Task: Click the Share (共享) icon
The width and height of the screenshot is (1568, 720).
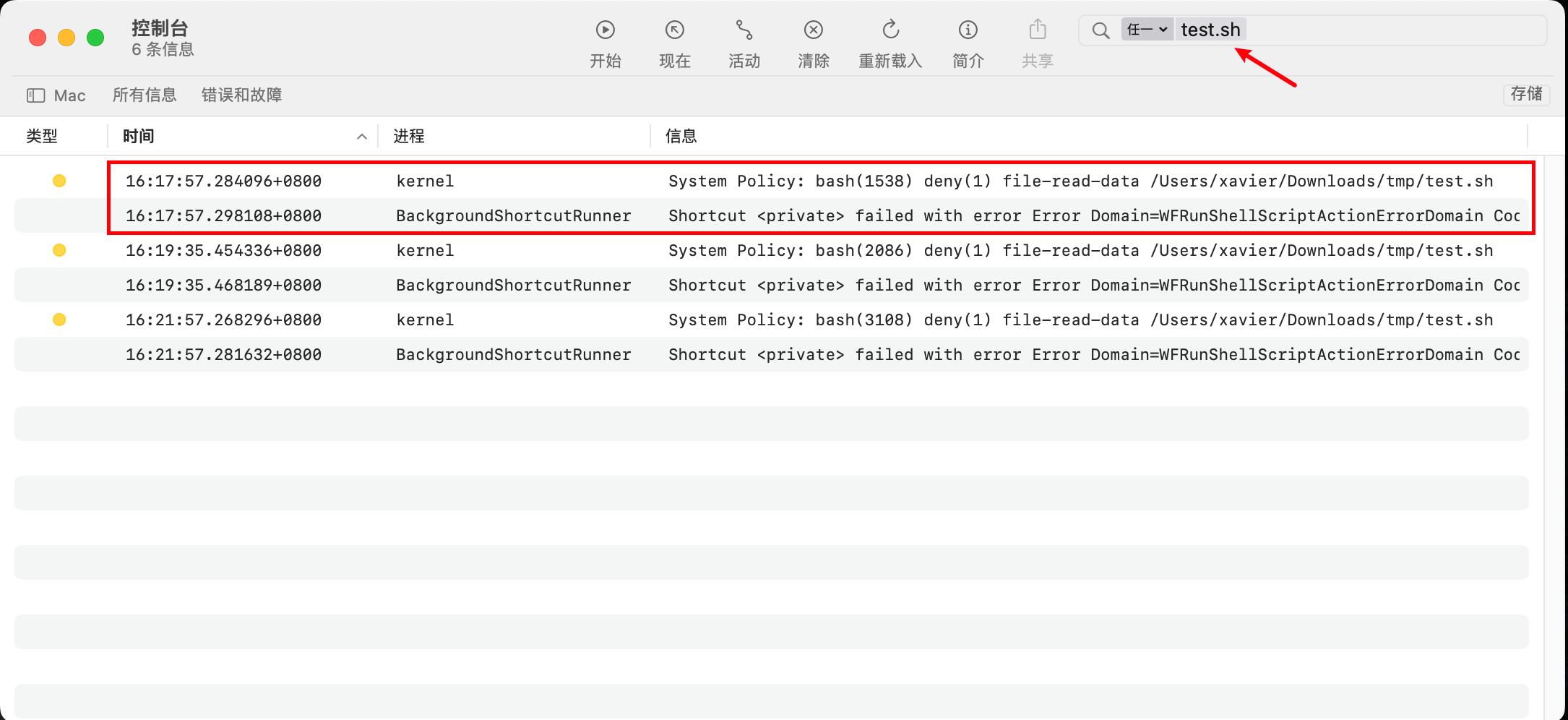Action: click(1038, 30)
